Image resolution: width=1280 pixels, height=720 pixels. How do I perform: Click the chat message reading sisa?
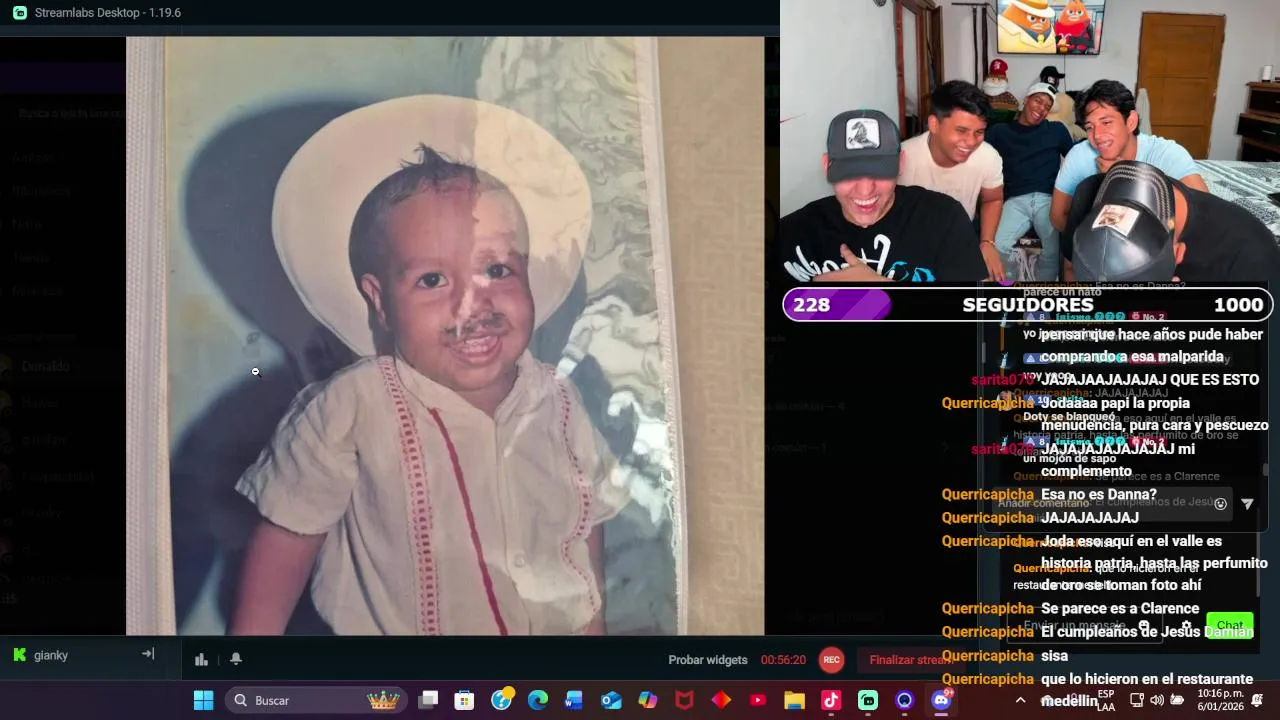[1055, 656]
